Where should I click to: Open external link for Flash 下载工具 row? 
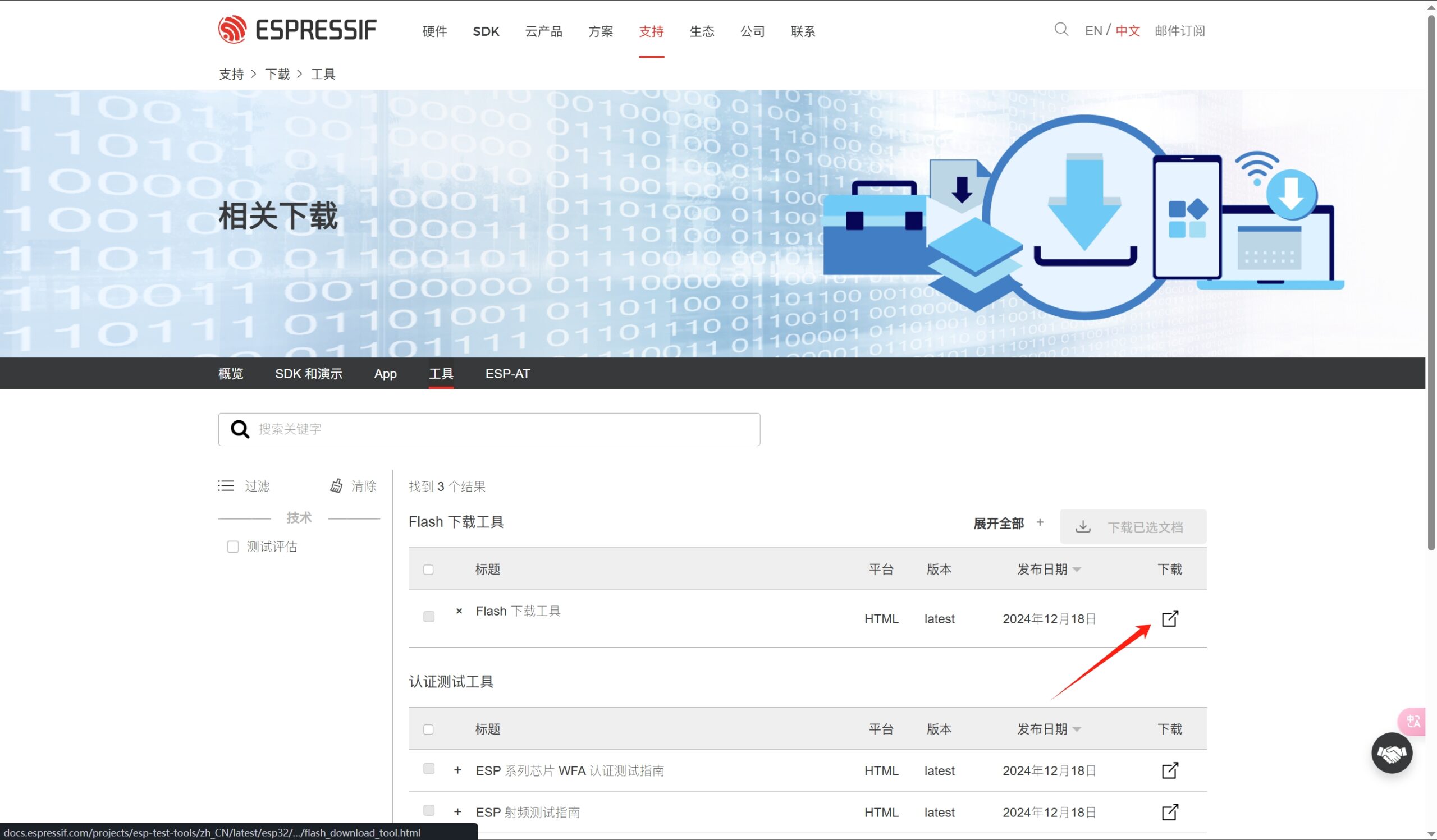[x=1170, y=618]
